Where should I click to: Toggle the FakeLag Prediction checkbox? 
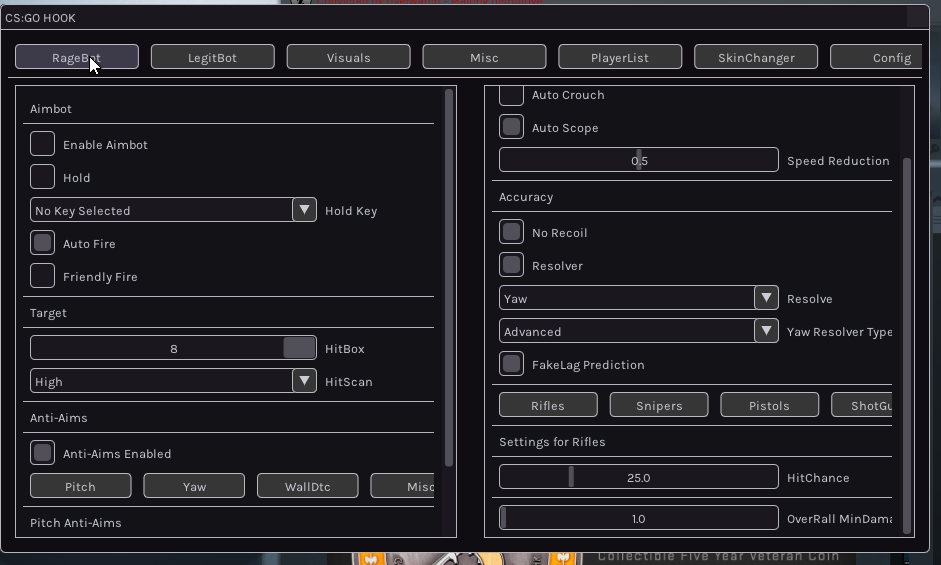(x=511, y=364)
